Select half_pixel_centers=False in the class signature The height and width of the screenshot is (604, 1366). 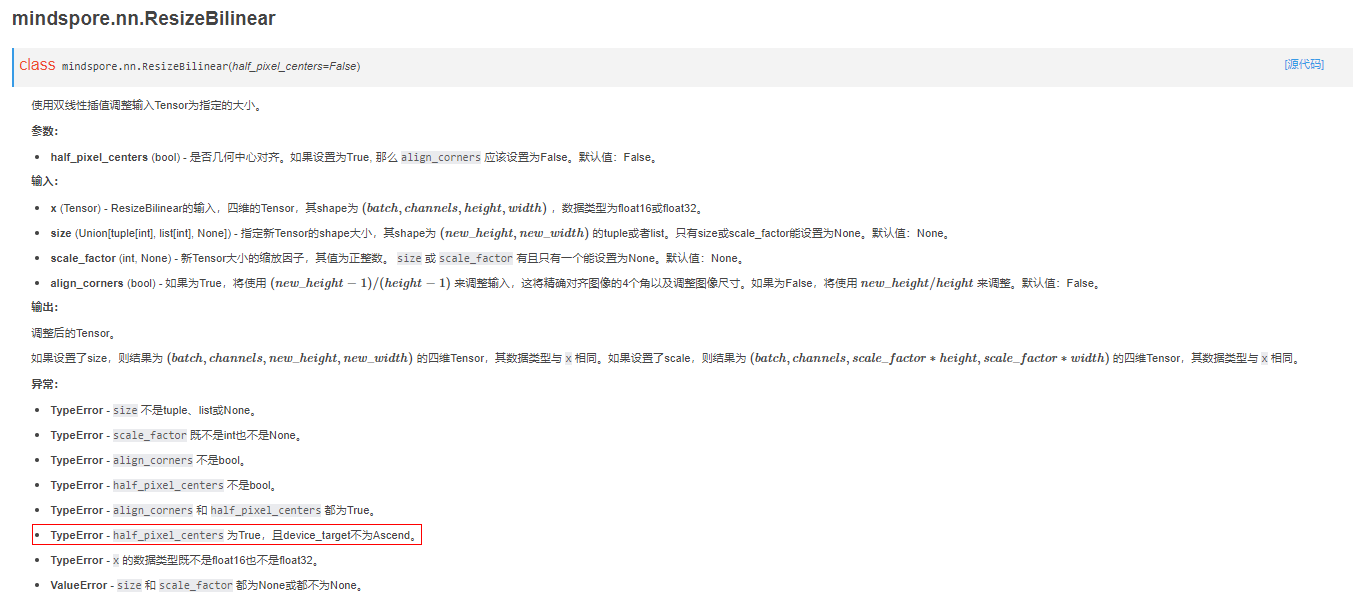pyautogui.click(x=294, y=66)
